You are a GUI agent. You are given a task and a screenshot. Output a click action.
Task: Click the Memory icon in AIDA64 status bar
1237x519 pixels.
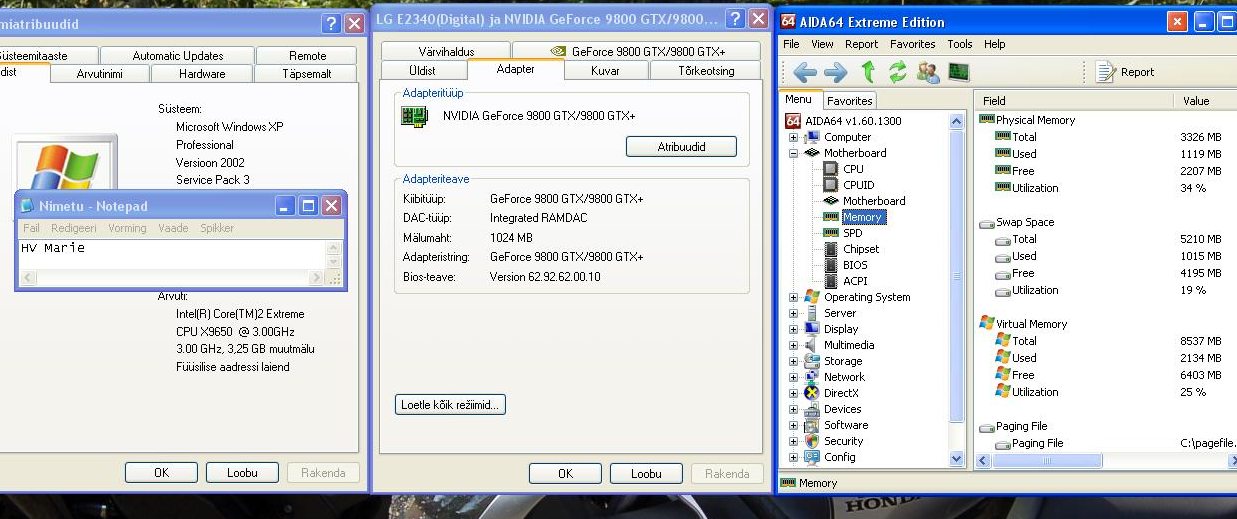(787, 483)
